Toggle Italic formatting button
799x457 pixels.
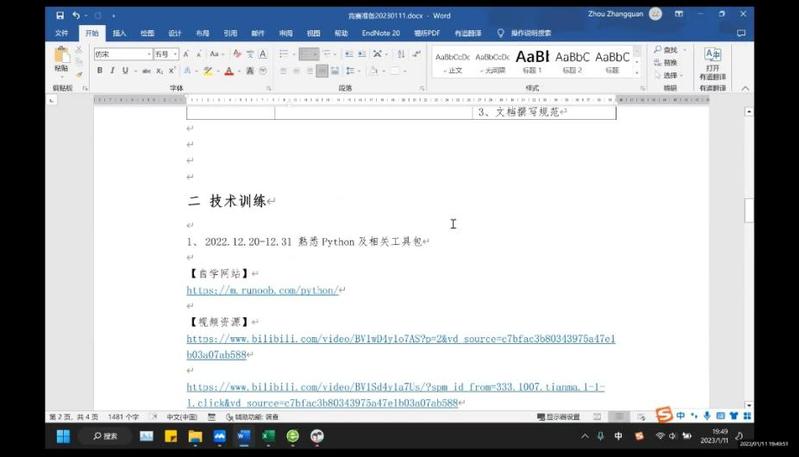click(x=112, y=71)
